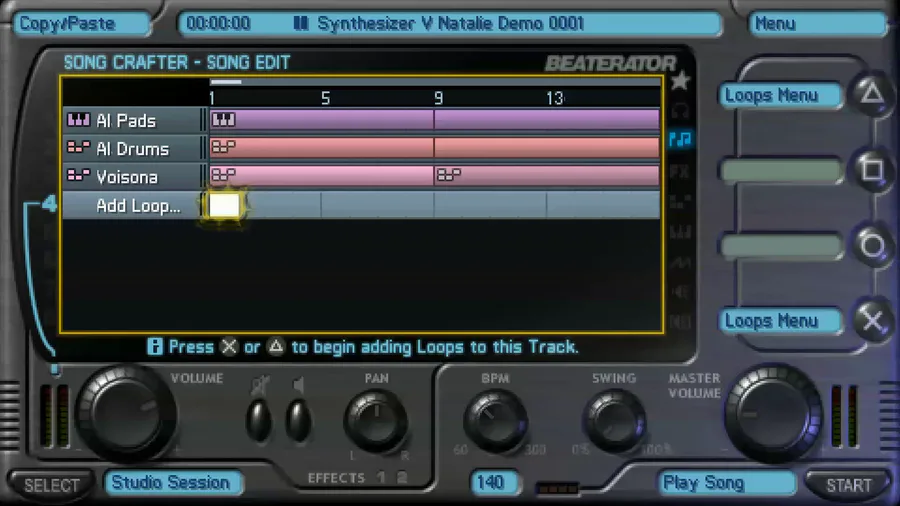Click the keyboard icon beside AI Pads

79,120
